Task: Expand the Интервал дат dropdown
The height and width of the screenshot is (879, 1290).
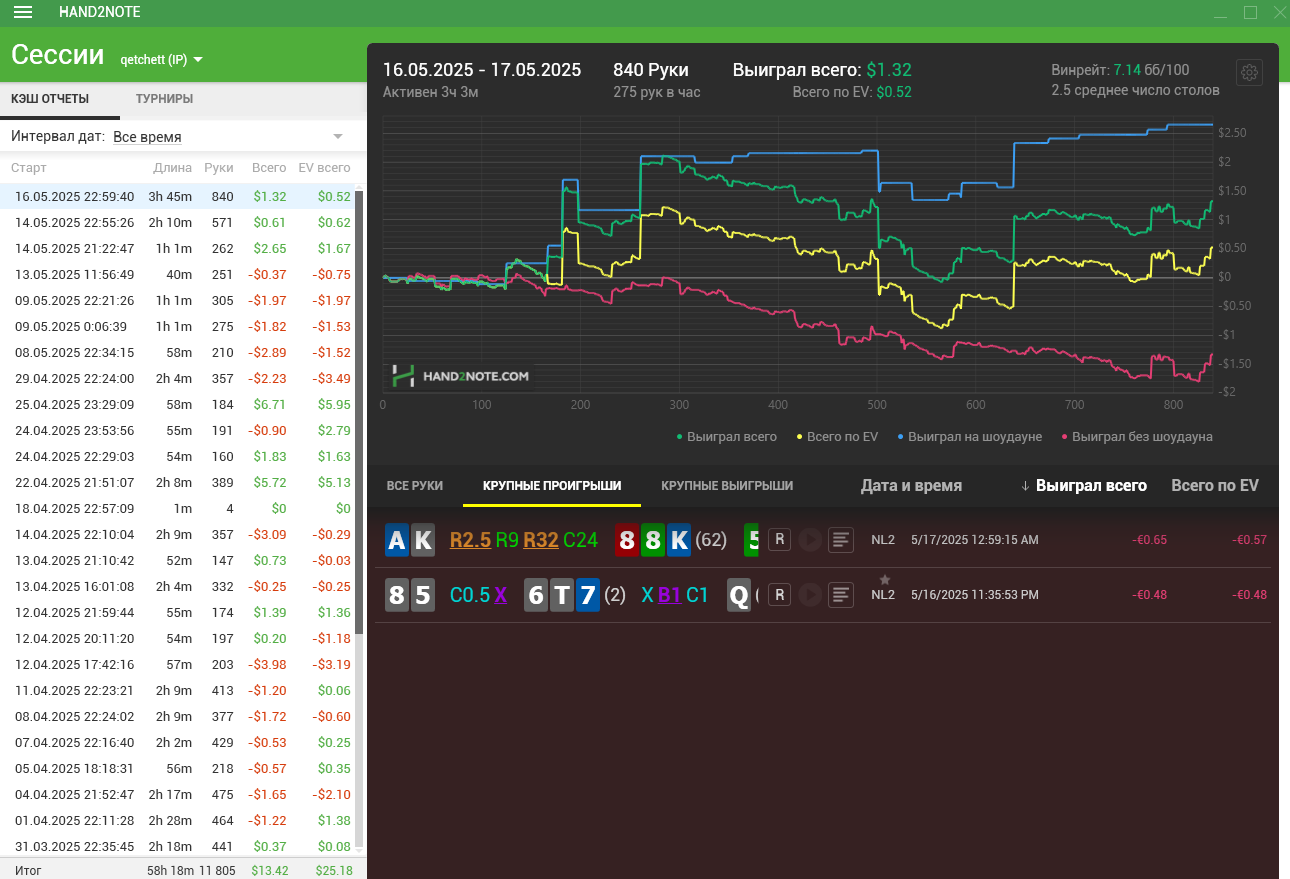Action: (x=228, y=136)
